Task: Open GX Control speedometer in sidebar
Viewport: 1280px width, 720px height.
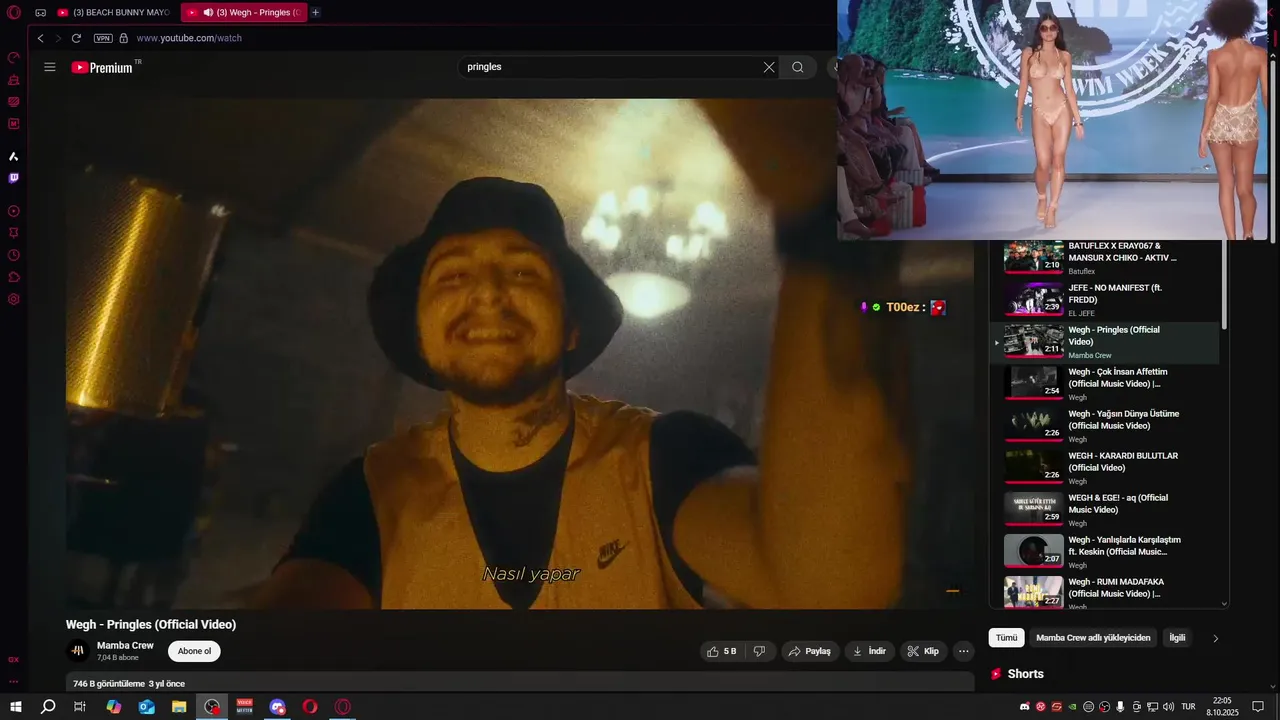Action: pos(14,58)
